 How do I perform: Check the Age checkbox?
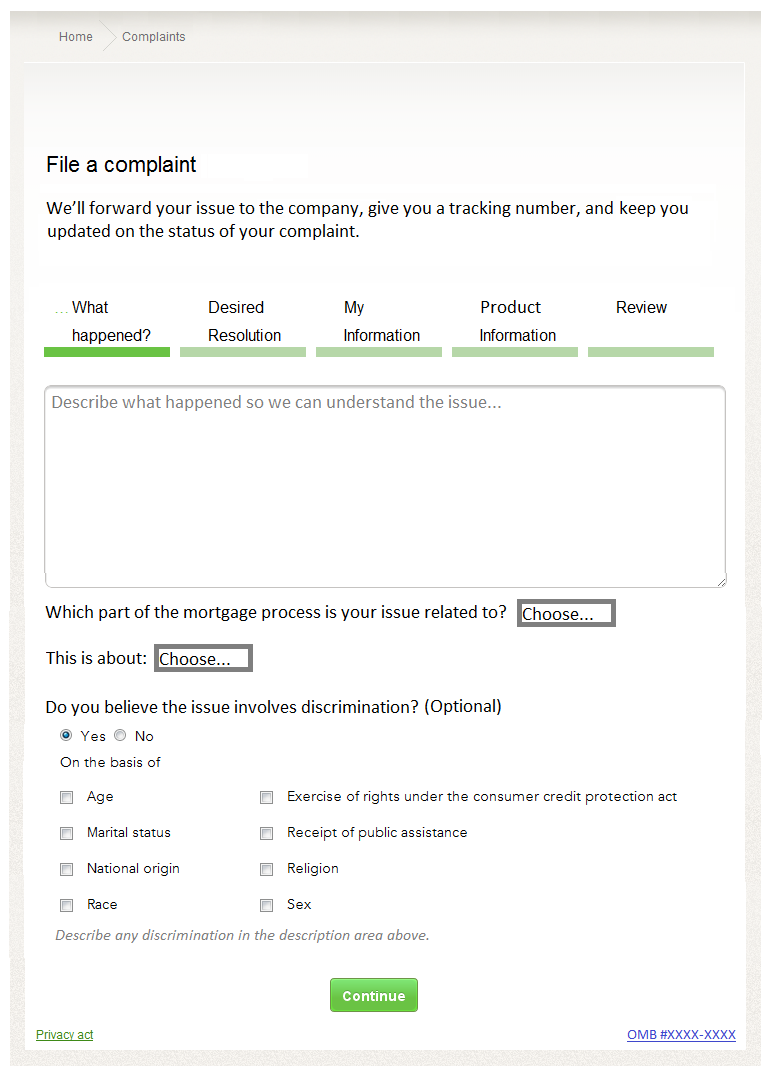[67, 798]
